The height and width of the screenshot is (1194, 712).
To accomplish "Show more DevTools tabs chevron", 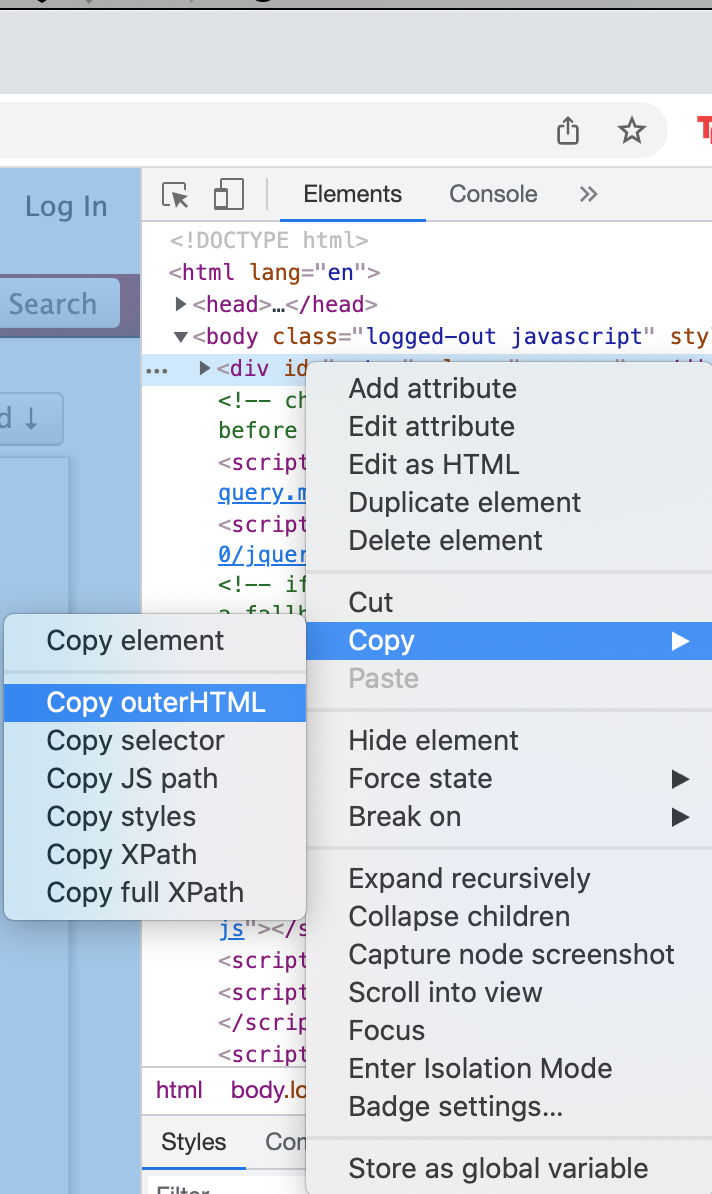I will [588, 194].
